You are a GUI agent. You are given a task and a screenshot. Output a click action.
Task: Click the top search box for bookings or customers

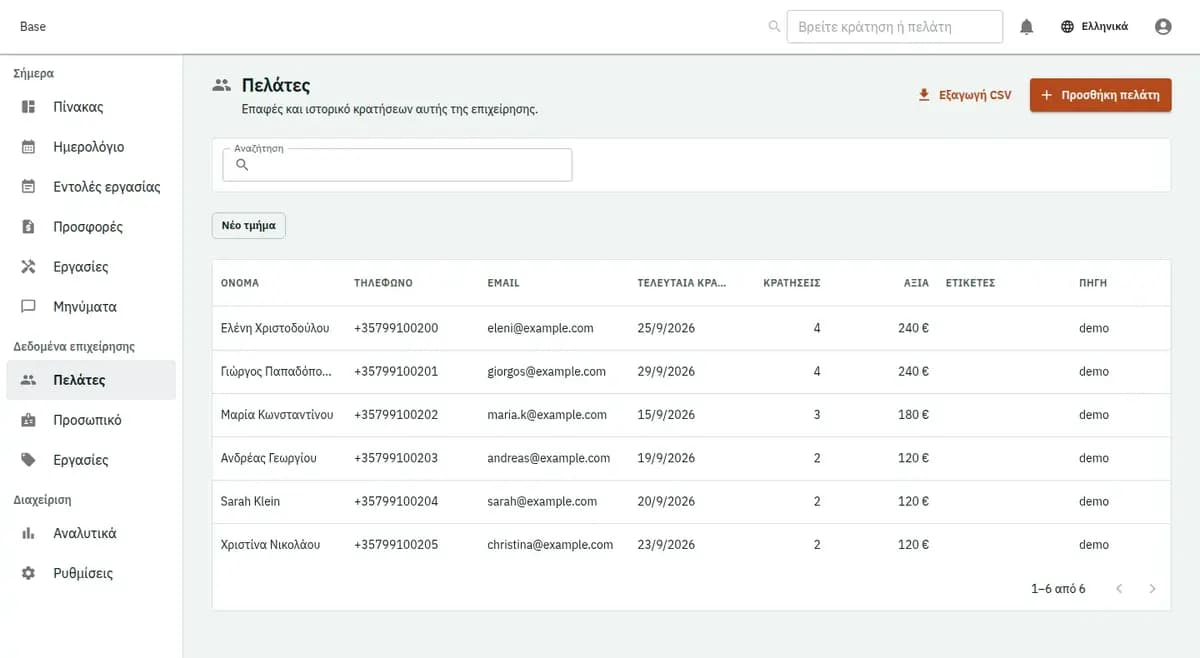[894, 27]
